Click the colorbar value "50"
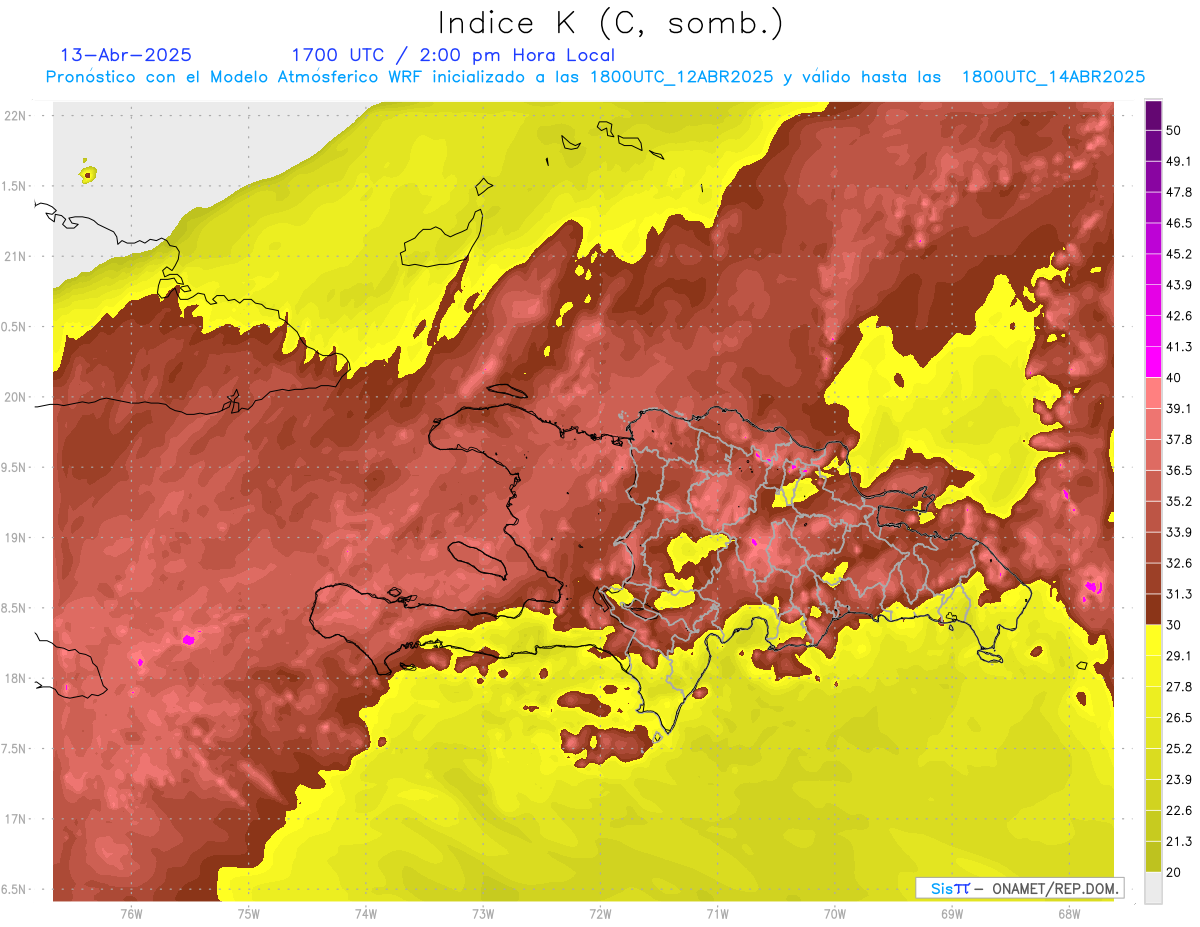 pos(1175,130)
